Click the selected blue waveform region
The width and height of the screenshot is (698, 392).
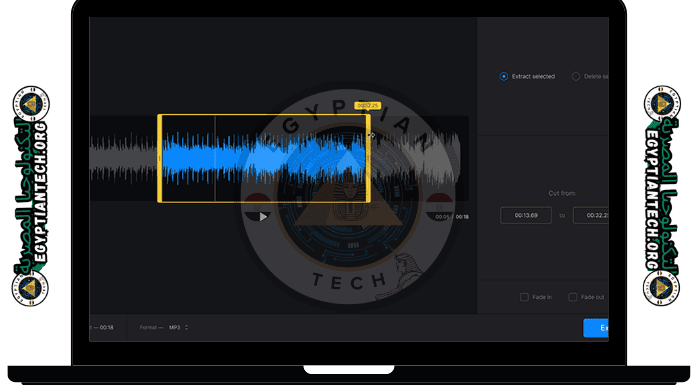click(264, 158)
